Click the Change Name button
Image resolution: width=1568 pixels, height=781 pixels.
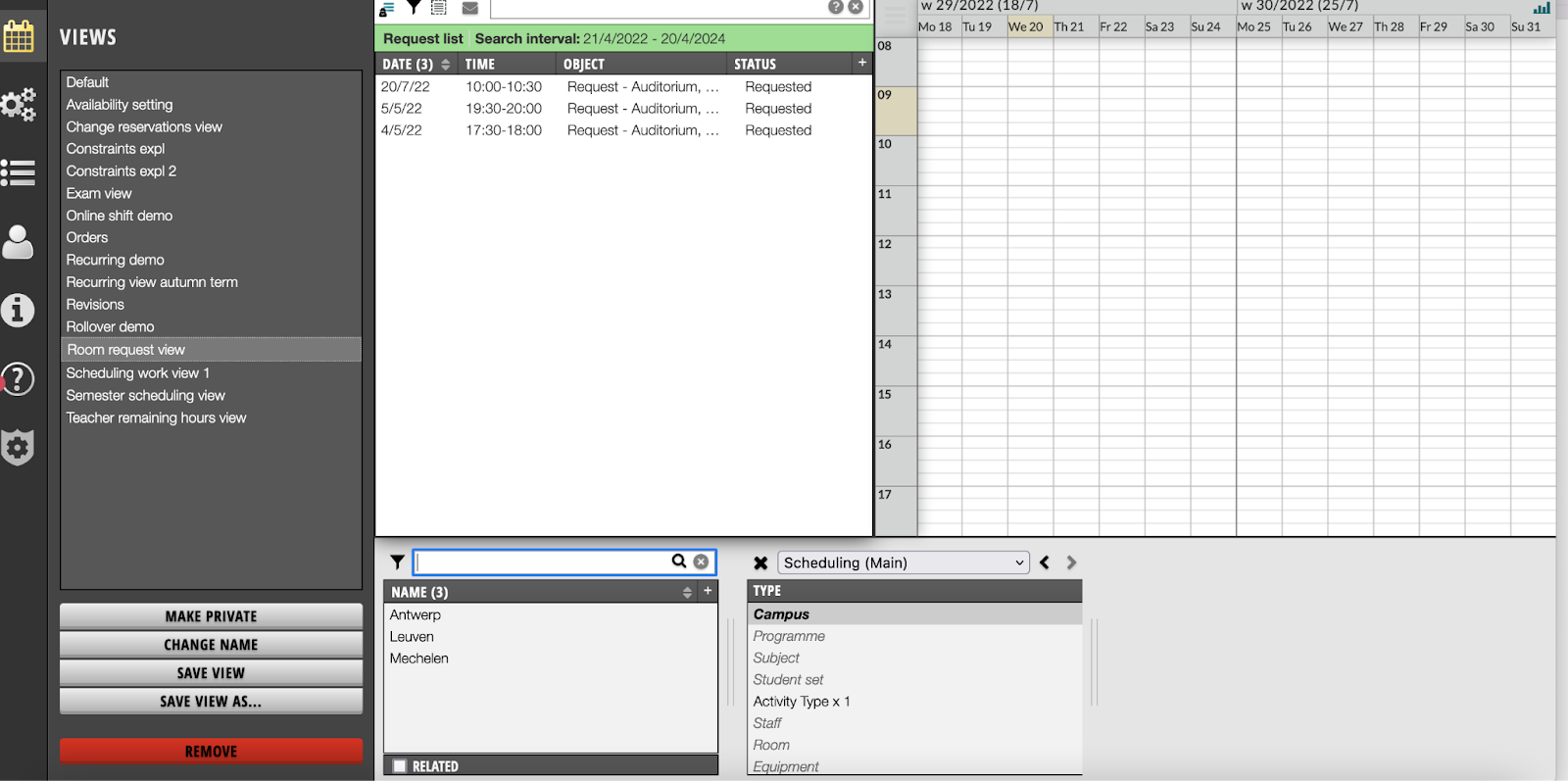pos(211,645)
